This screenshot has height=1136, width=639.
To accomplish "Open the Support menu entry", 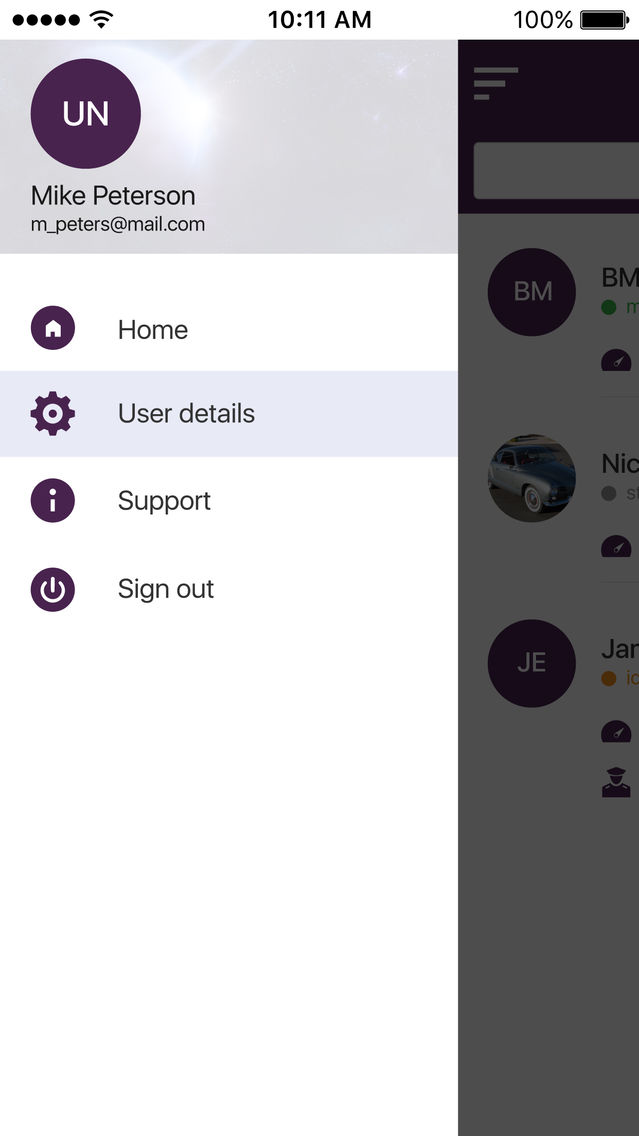I will [228, 501].
